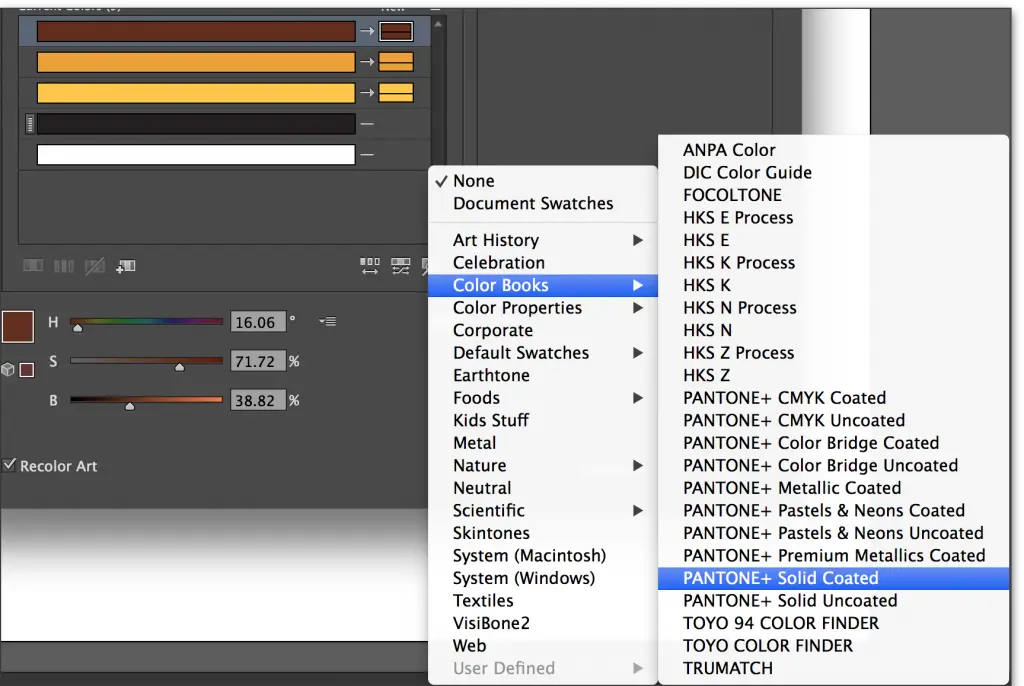Click the separate colors into rows icon
The width and height of the screenshot is (1024, 686).
tap(64, 266)
